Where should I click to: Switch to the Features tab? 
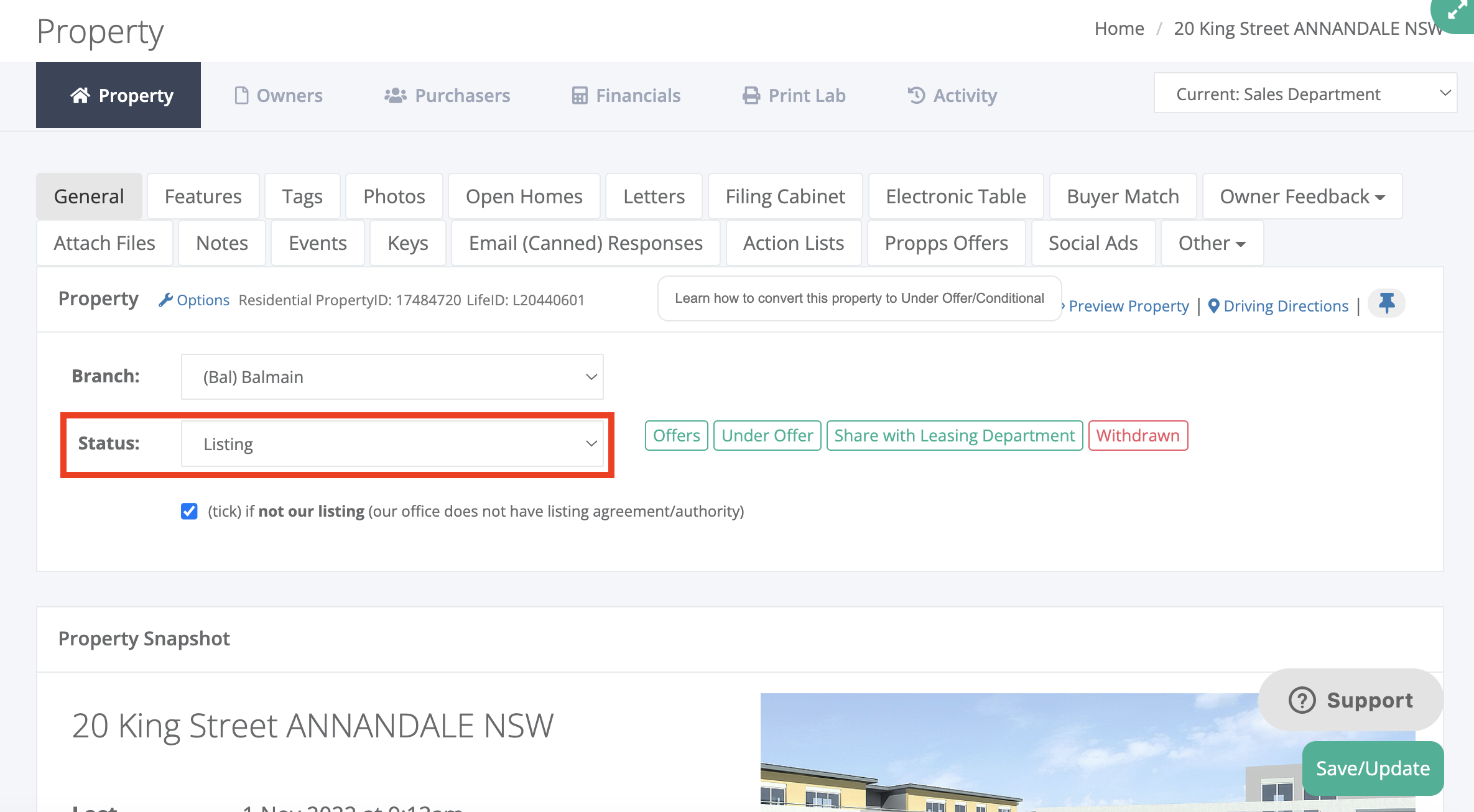tap(203, 196)
